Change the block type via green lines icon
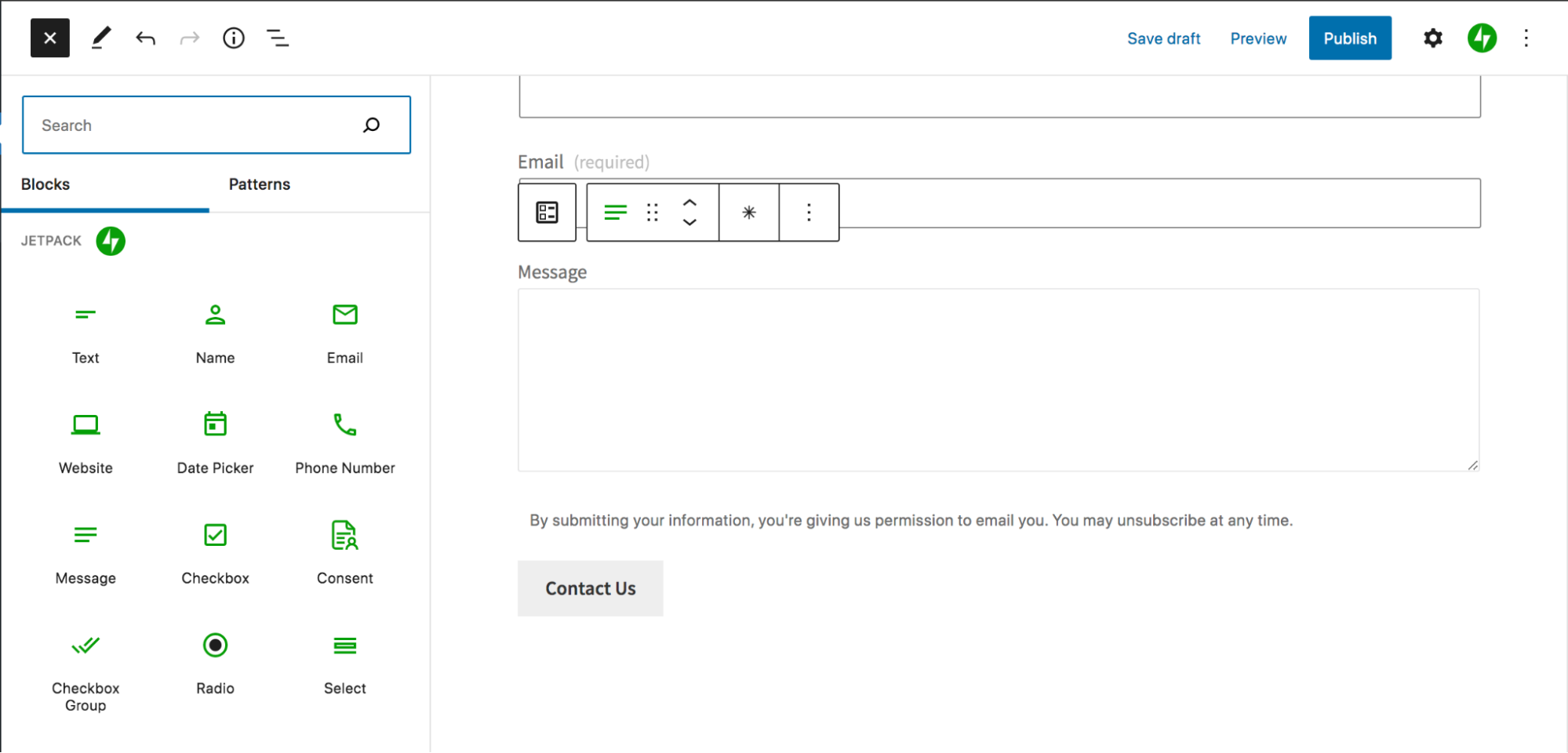This screenshot has height=753, width=1568. 616,213
